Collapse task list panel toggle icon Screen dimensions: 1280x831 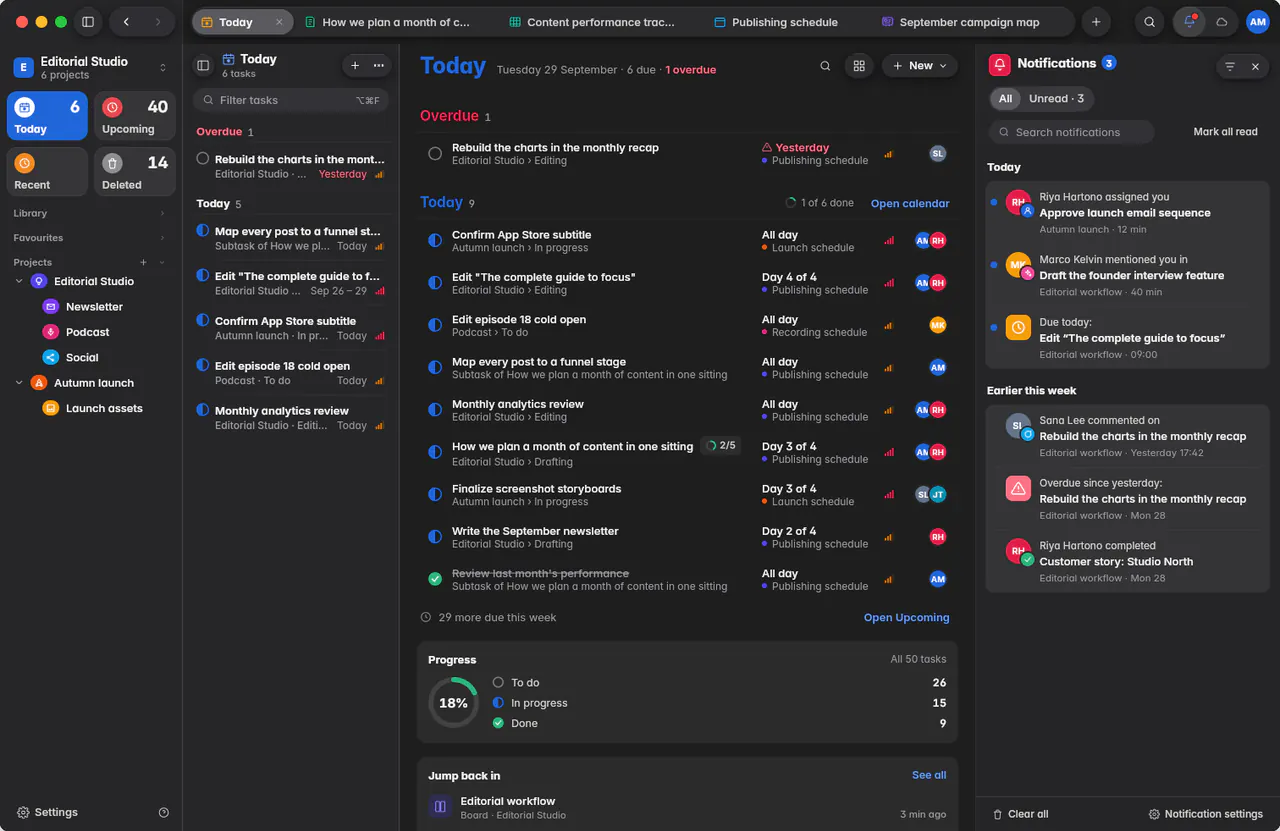click(x=203, y=65)
